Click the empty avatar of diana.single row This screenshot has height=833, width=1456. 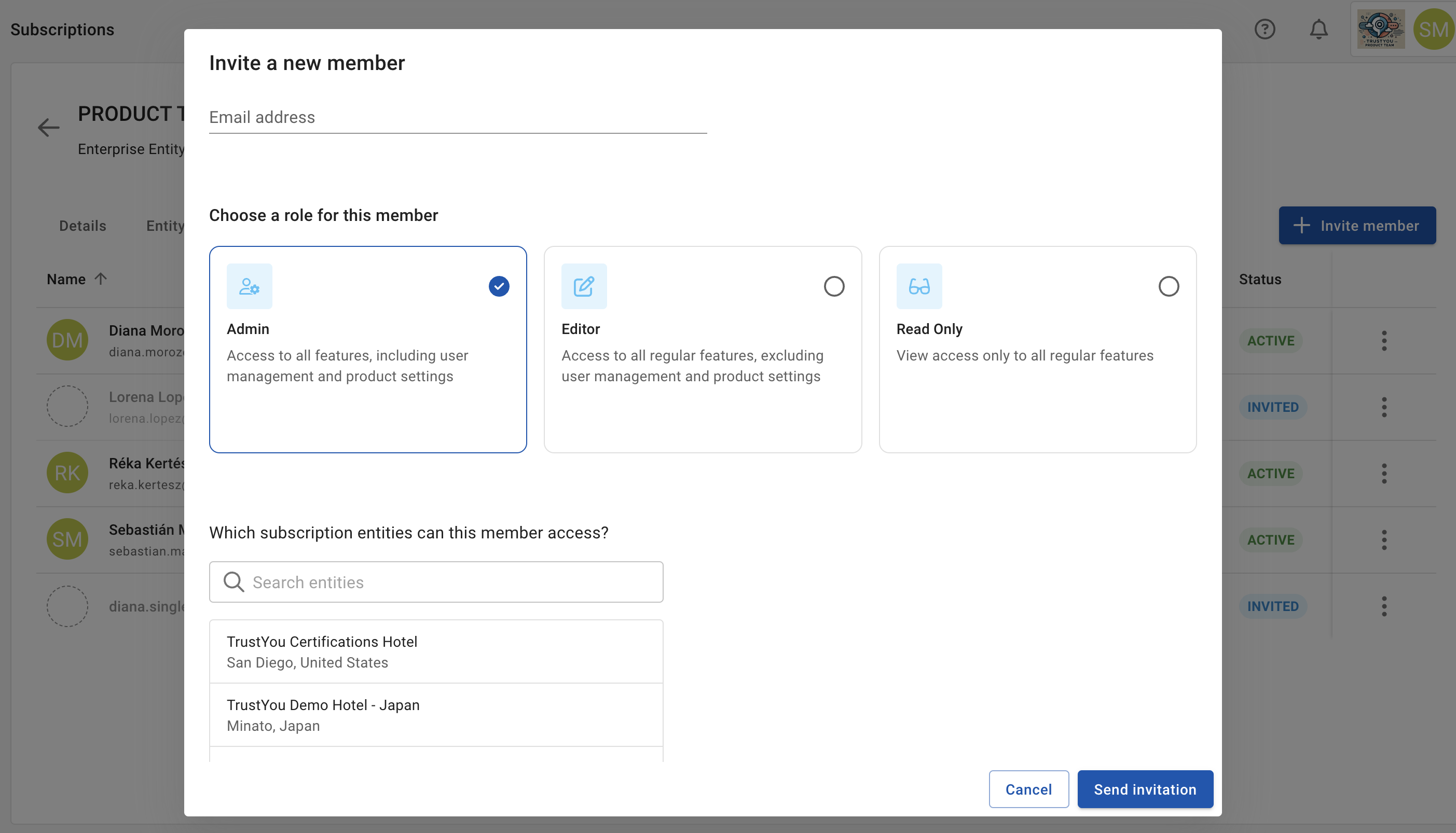67,606
